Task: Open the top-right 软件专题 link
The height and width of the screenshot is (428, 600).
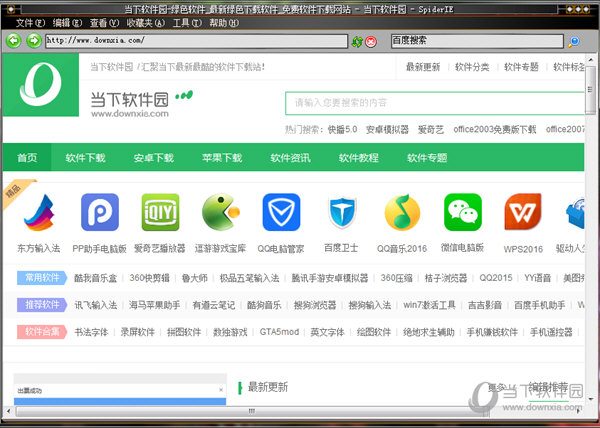Action: pyautogui.click(x=521, y=67)
